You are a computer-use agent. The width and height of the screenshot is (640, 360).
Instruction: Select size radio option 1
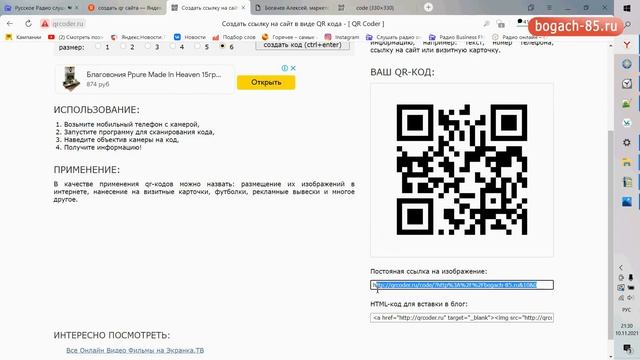point(98,47)
